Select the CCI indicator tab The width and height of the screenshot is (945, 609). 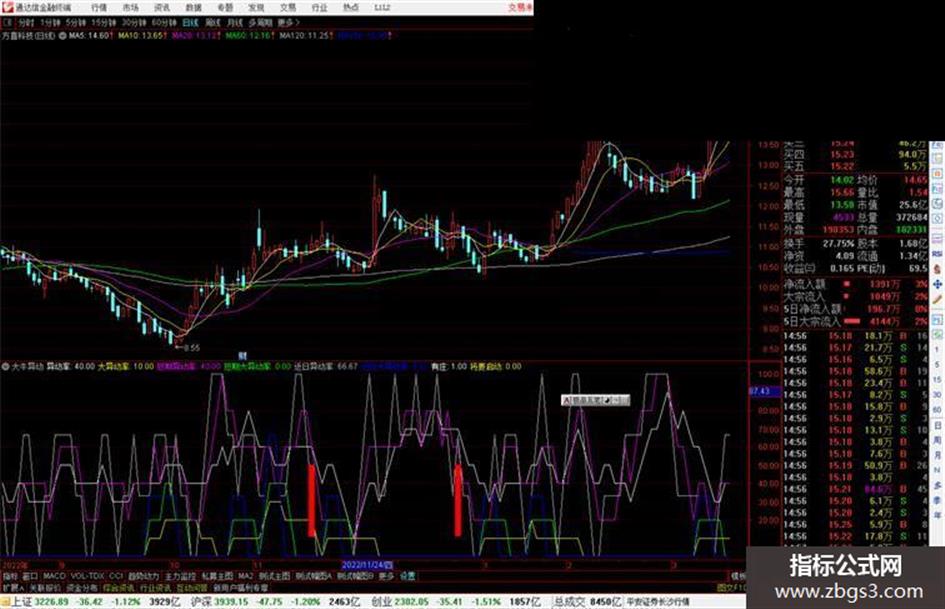tap(116, 576)
